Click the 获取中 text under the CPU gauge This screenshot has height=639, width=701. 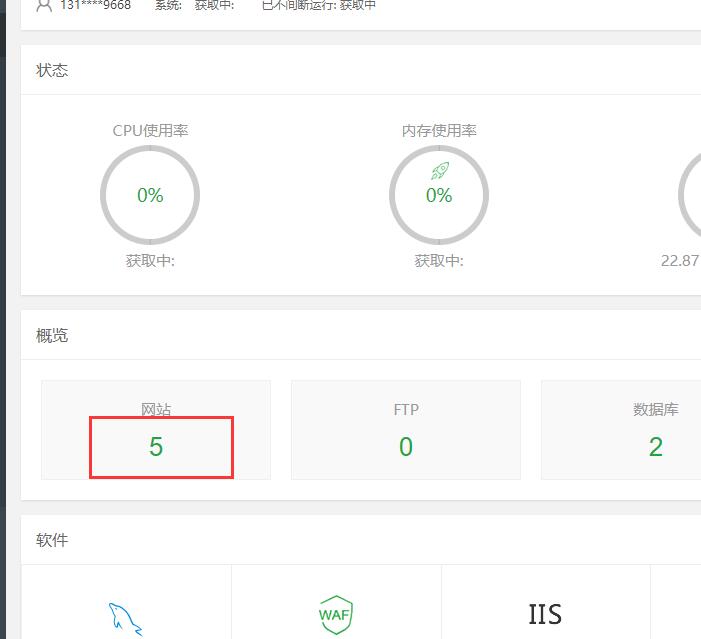[x=150, y=261]
